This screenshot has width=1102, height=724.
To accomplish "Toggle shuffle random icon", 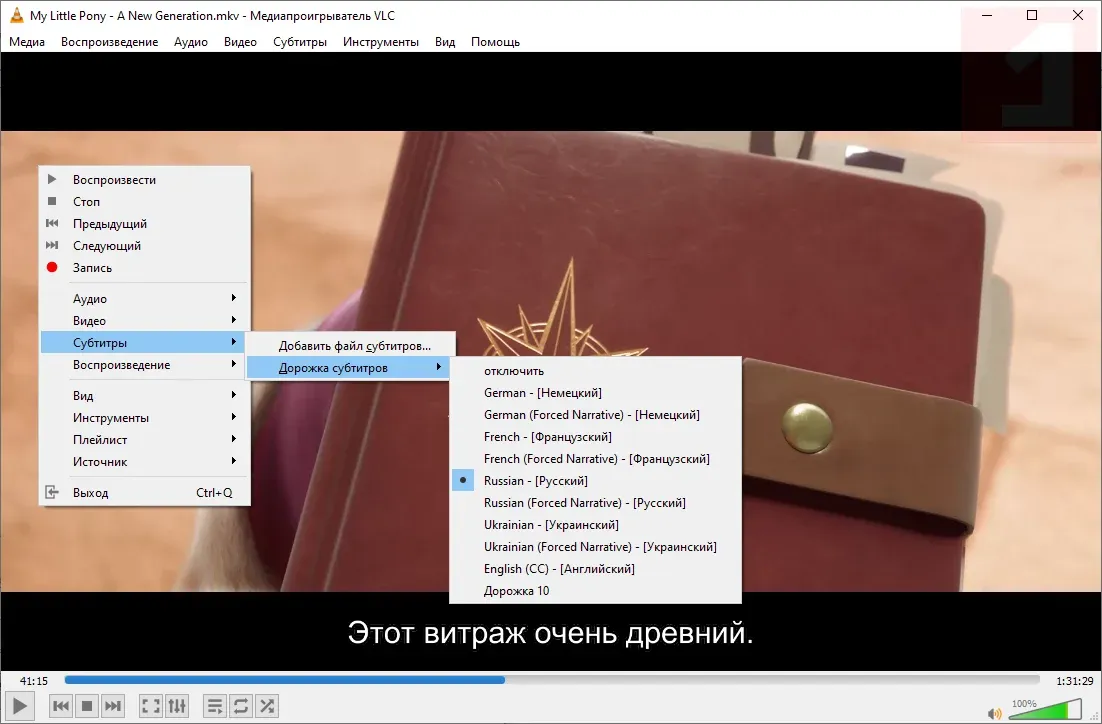I will pyautogui.click(x=267, y=706).
